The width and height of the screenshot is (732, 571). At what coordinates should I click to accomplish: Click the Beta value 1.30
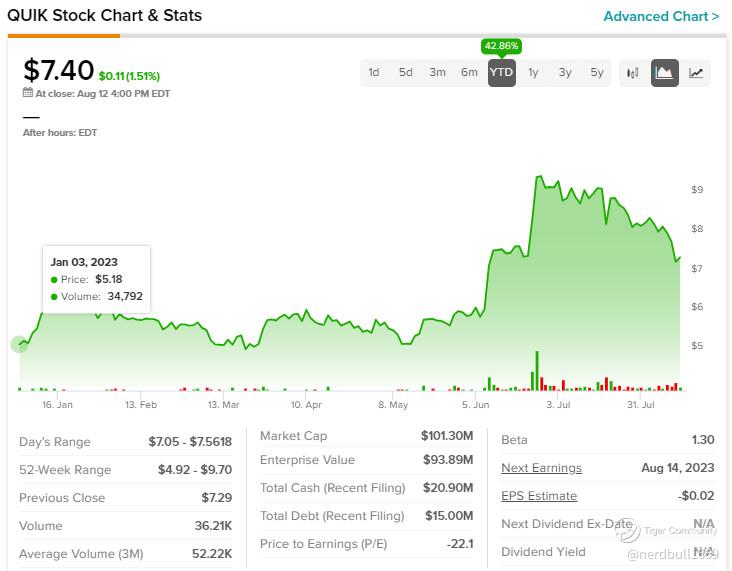pyautogui.click(x=703, y=440)
